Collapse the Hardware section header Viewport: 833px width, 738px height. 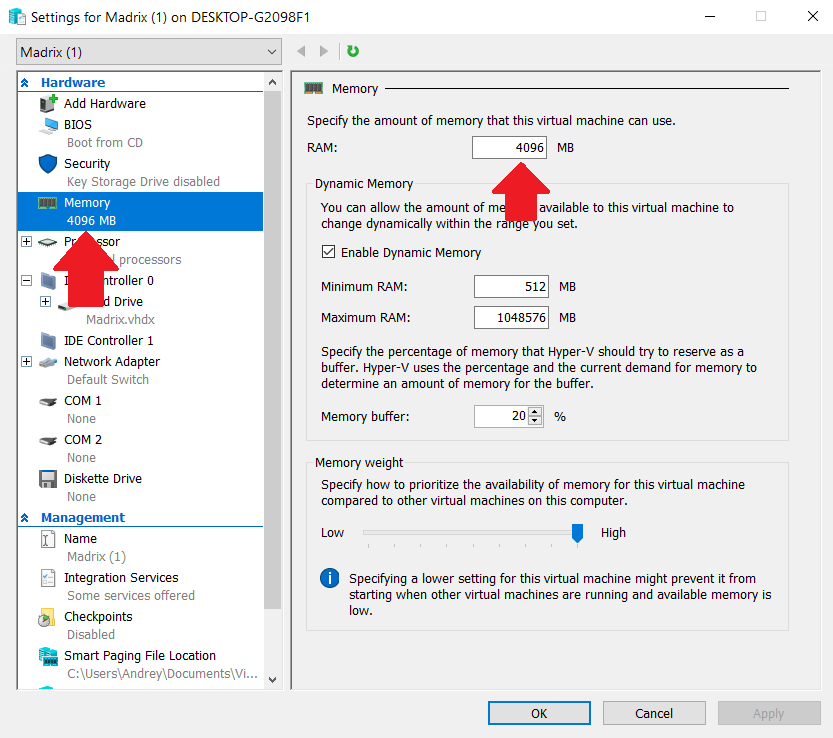pos(24,83)
